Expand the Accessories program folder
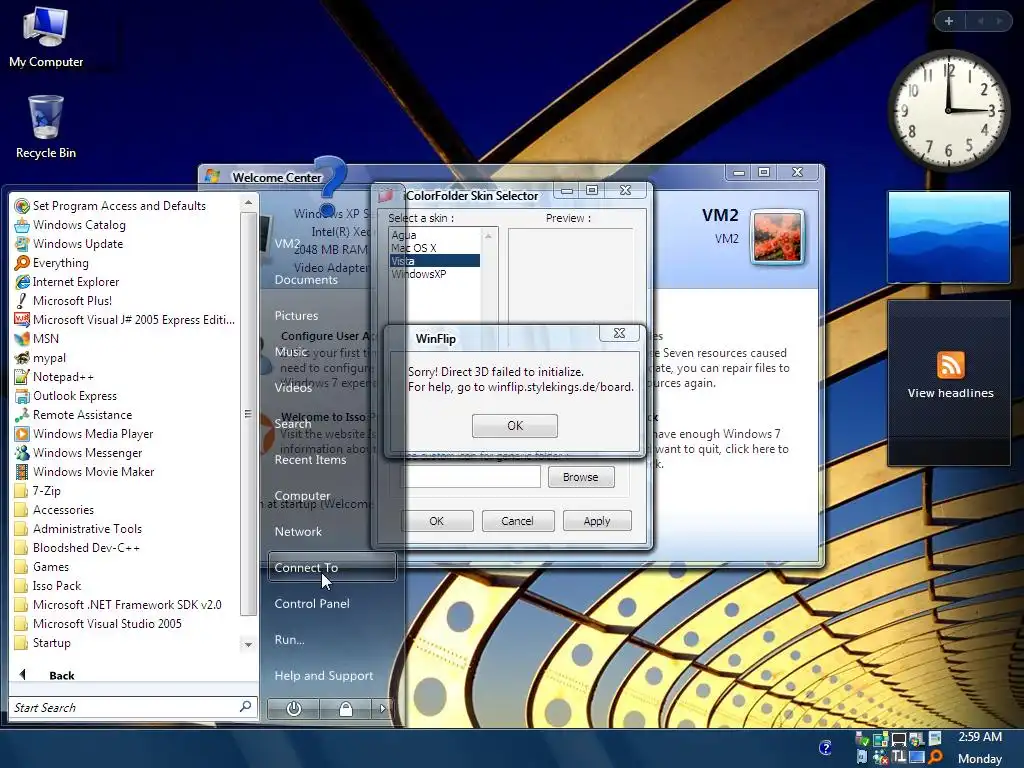 pos(54,509)
